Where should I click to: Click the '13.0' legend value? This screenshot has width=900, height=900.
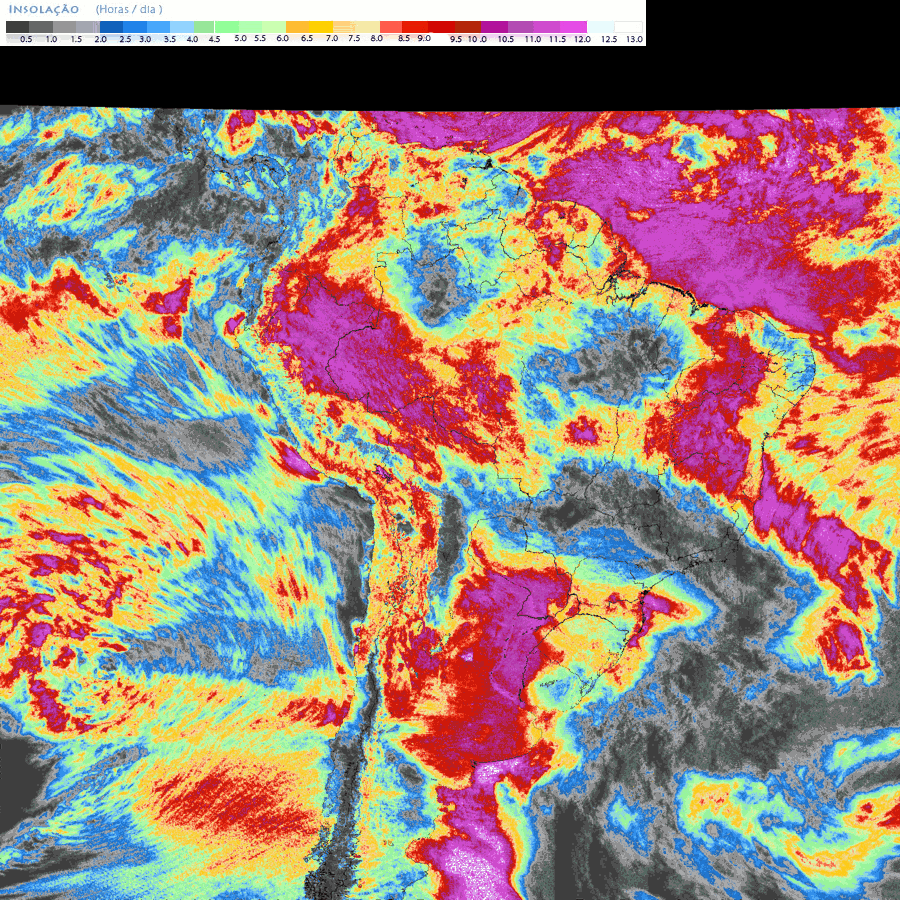click(x=634, y=39)
